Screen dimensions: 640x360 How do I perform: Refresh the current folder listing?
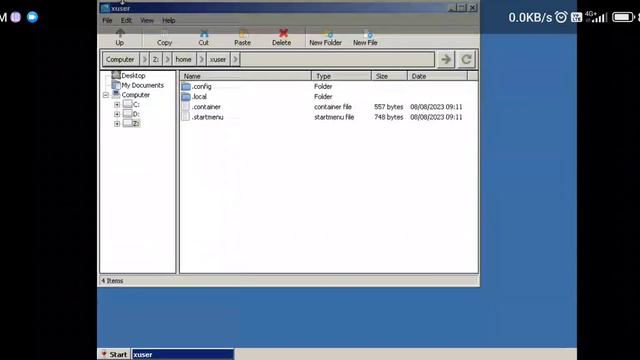click(466, 60)
